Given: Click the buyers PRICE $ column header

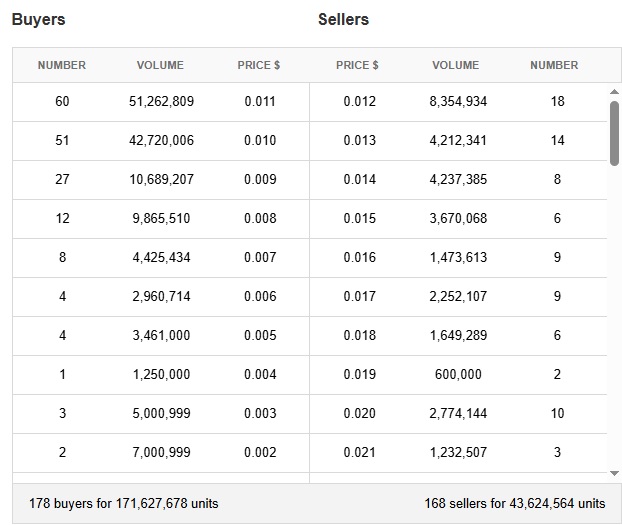Looking at the screenshot, I should [x=259, y=65].
